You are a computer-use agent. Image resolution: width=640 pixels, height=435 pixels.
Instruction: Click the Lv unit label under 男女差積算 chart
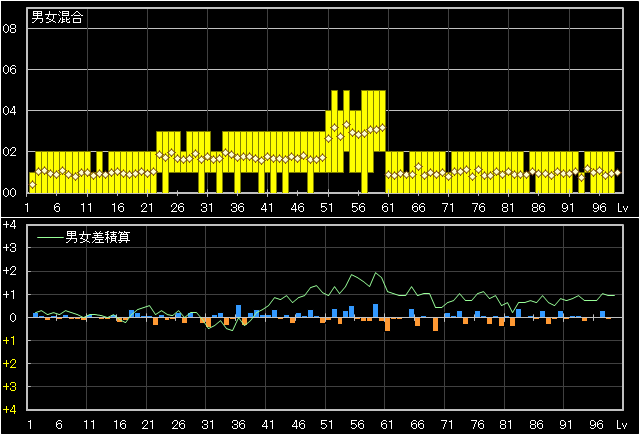click(x=622, y=425)
